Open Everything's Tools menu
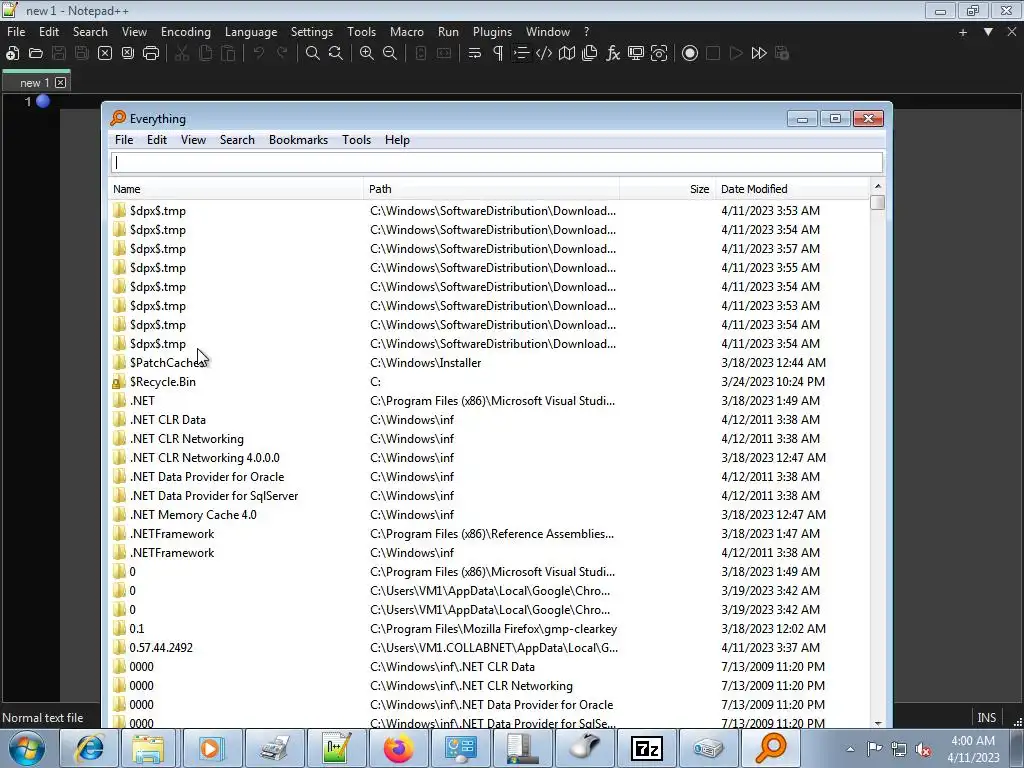Image resolution: width=1024 pixels, height=768 pixels. point(357,140)
